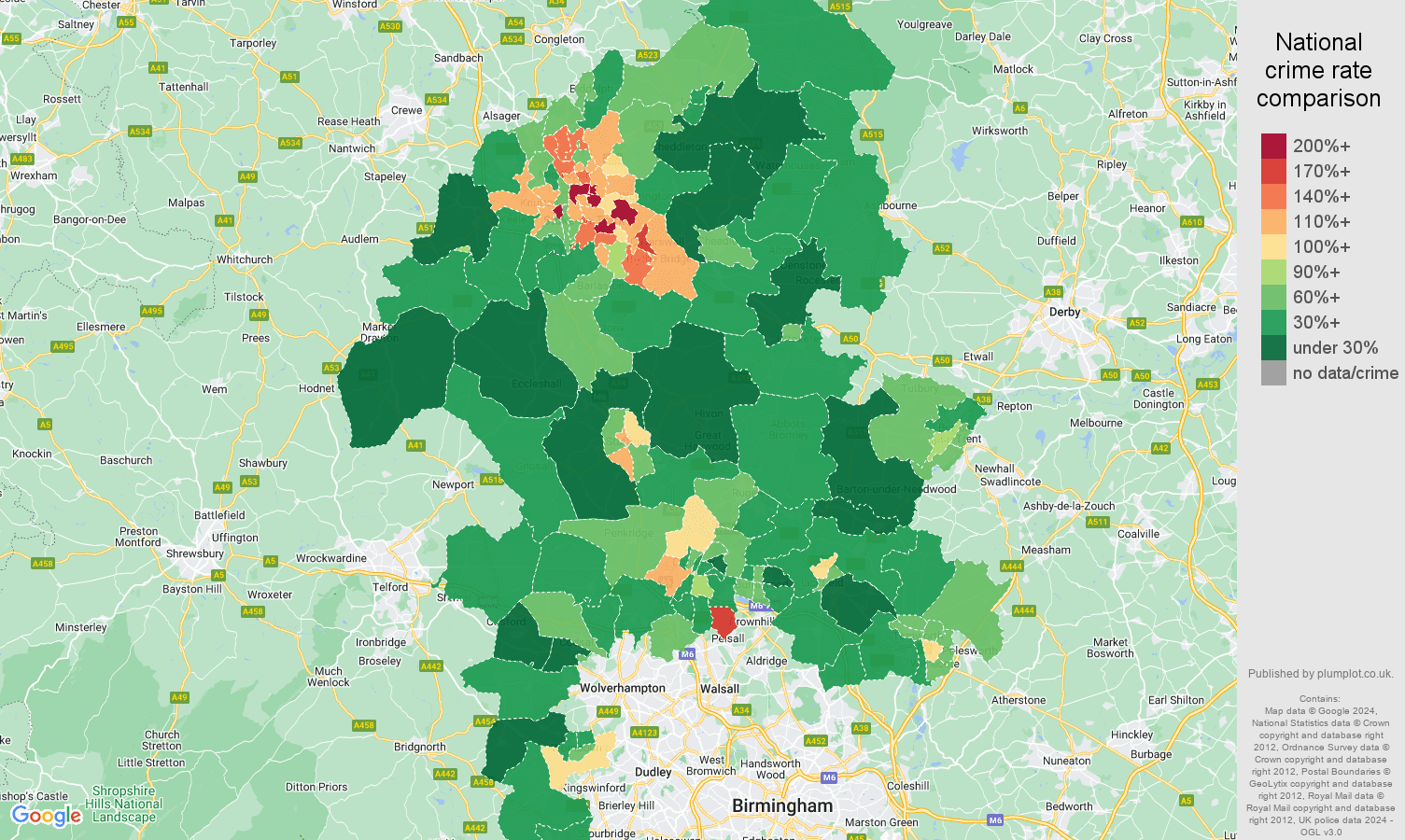Click the Shropshire Hills National Landscape label

tap(124, 804)
